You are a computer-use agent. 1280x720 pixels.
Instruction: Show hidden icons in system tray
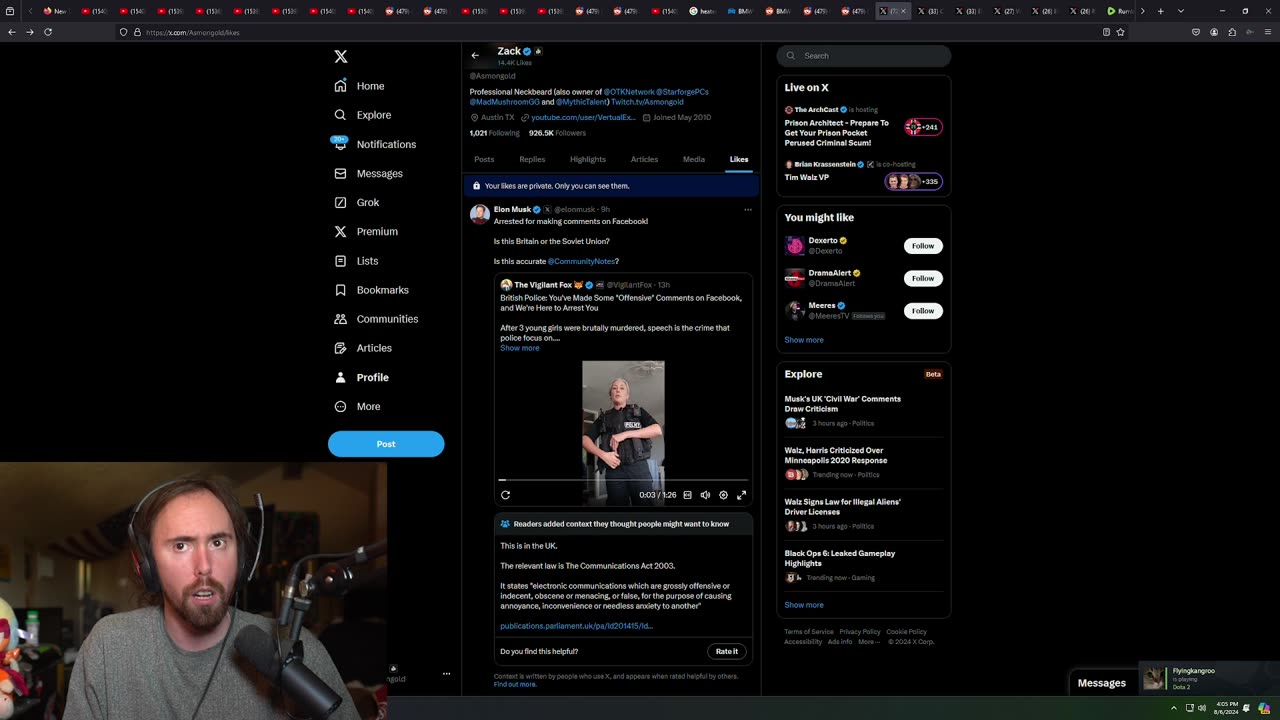pyautogui.click(x=1174, y=708)
